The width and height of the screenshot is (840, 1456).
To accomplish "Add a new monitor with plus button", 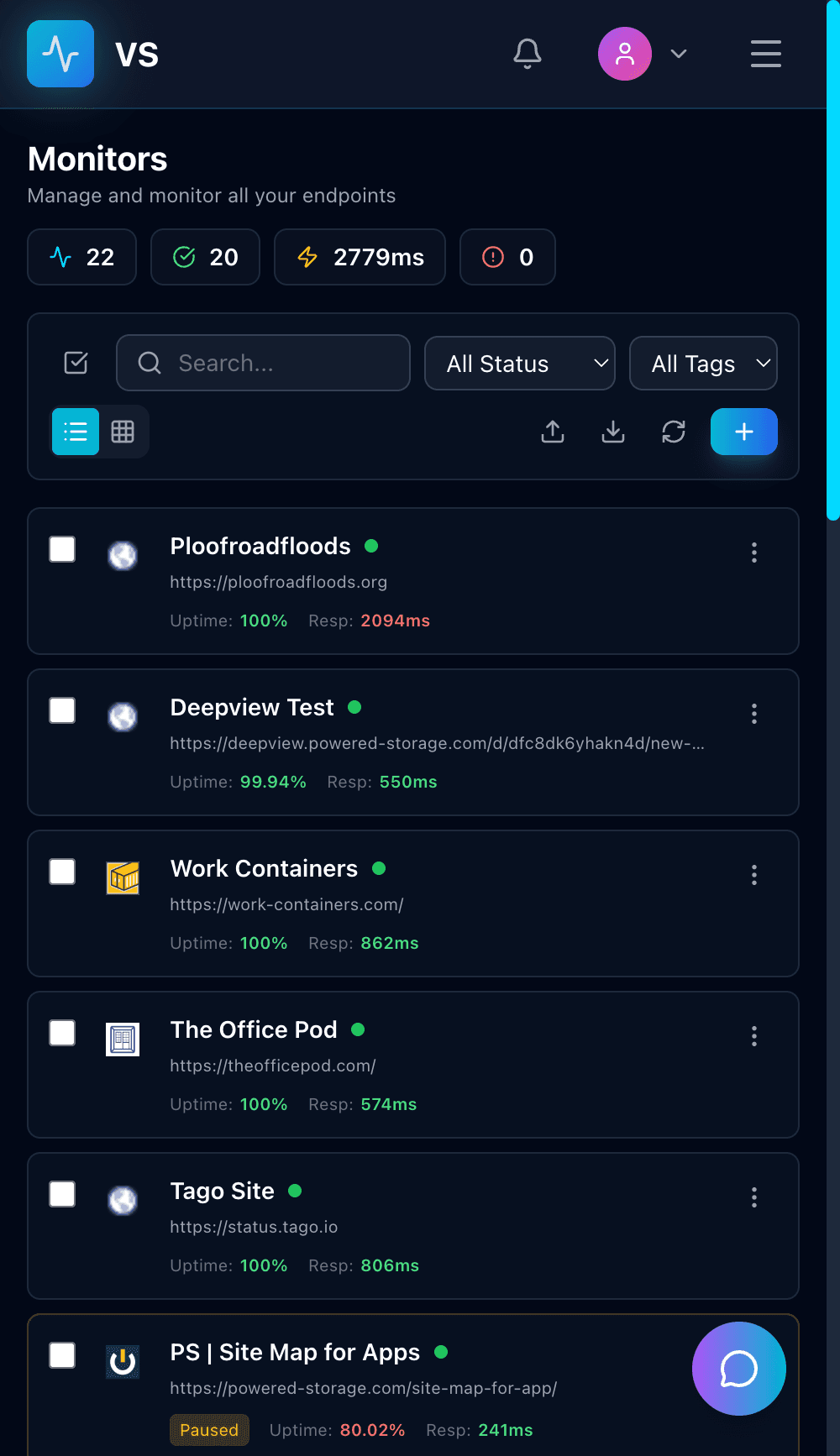I will click(744, 432).
